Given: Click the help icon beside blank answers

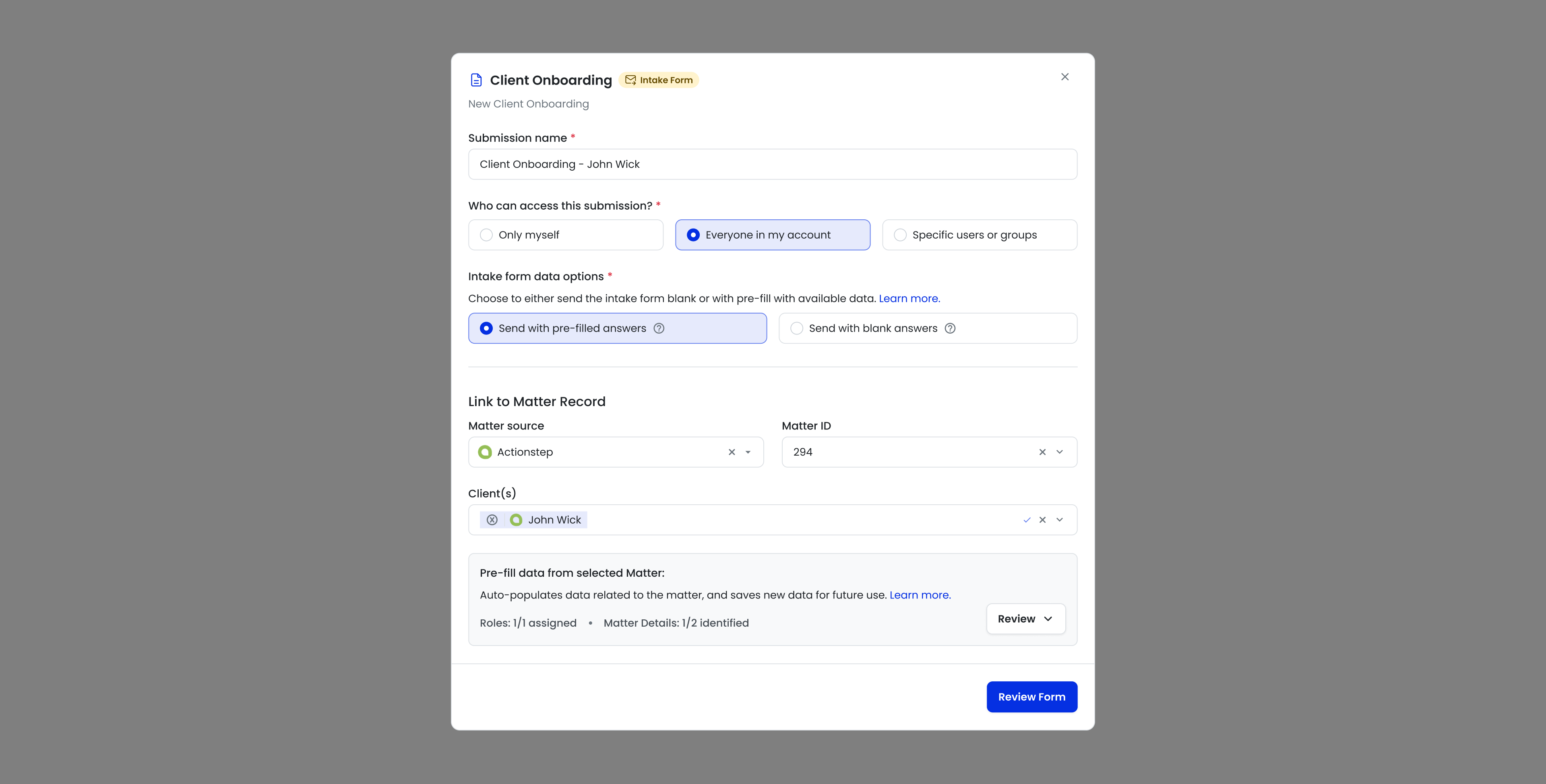Looking at the screenshot, I should tap(950, 328).
